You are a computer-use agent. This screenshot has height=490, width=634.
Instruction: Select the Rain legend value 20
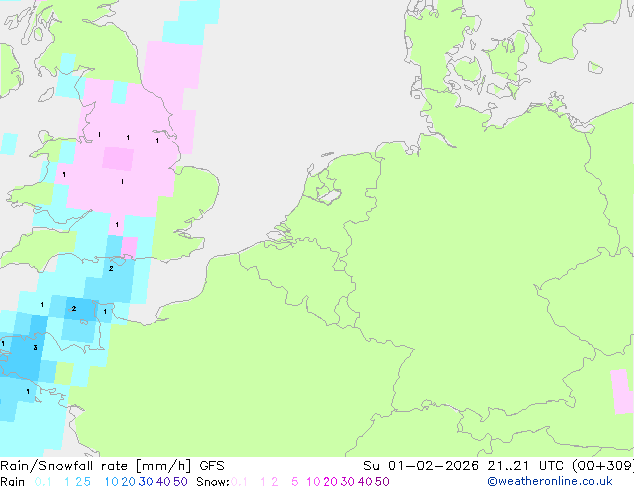click(x=128, y=482)
